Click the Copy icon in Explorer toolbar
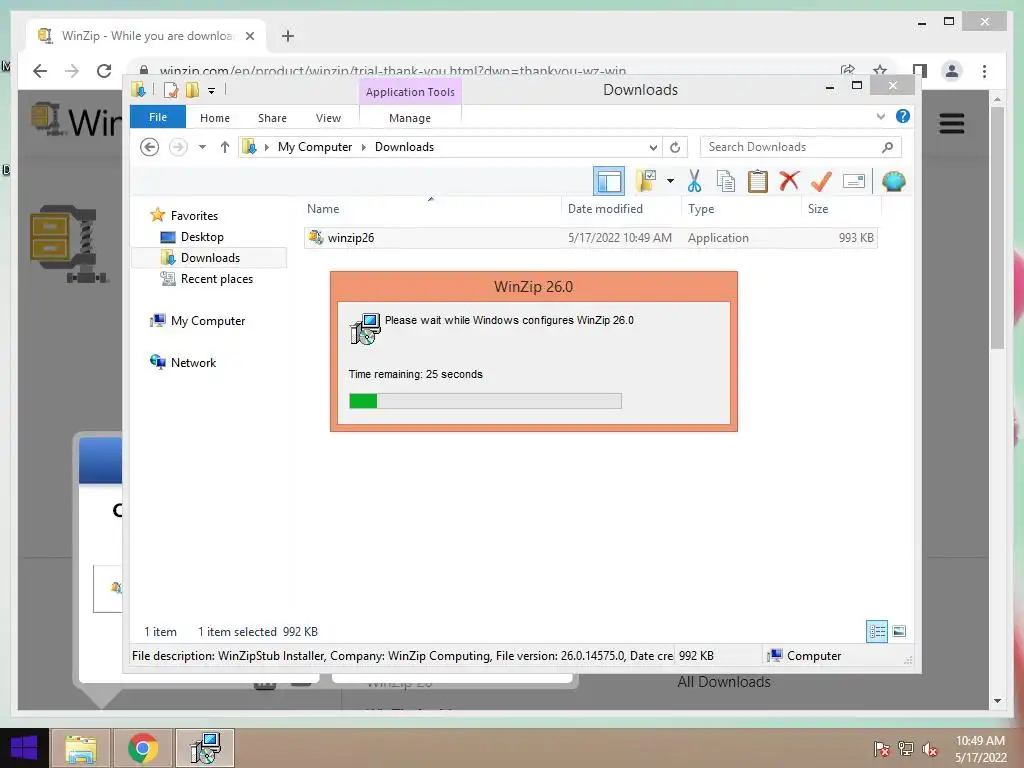The width and height of the screenshot is (1024, 768). (x=726, y=181)
